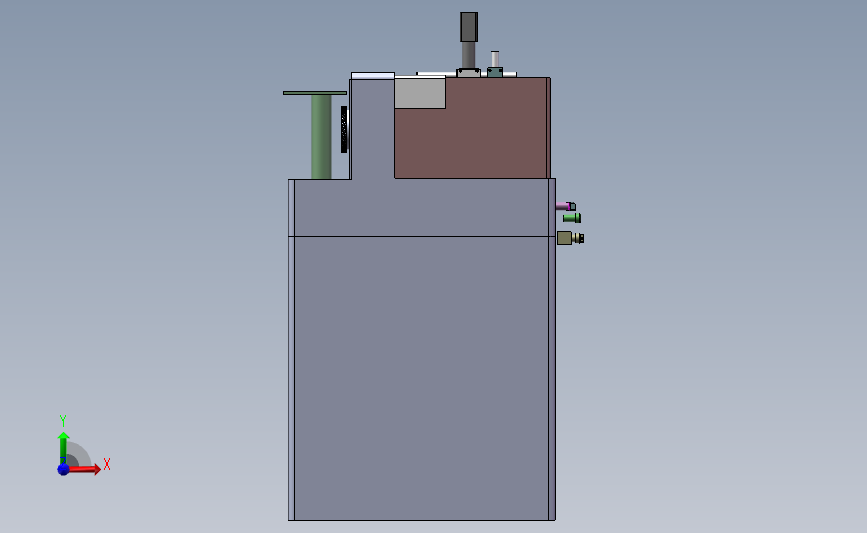This screenshot has height=533, width=867.
Task: Select the purple pipe fitting on right side
Action: click(x=566, y=206)
